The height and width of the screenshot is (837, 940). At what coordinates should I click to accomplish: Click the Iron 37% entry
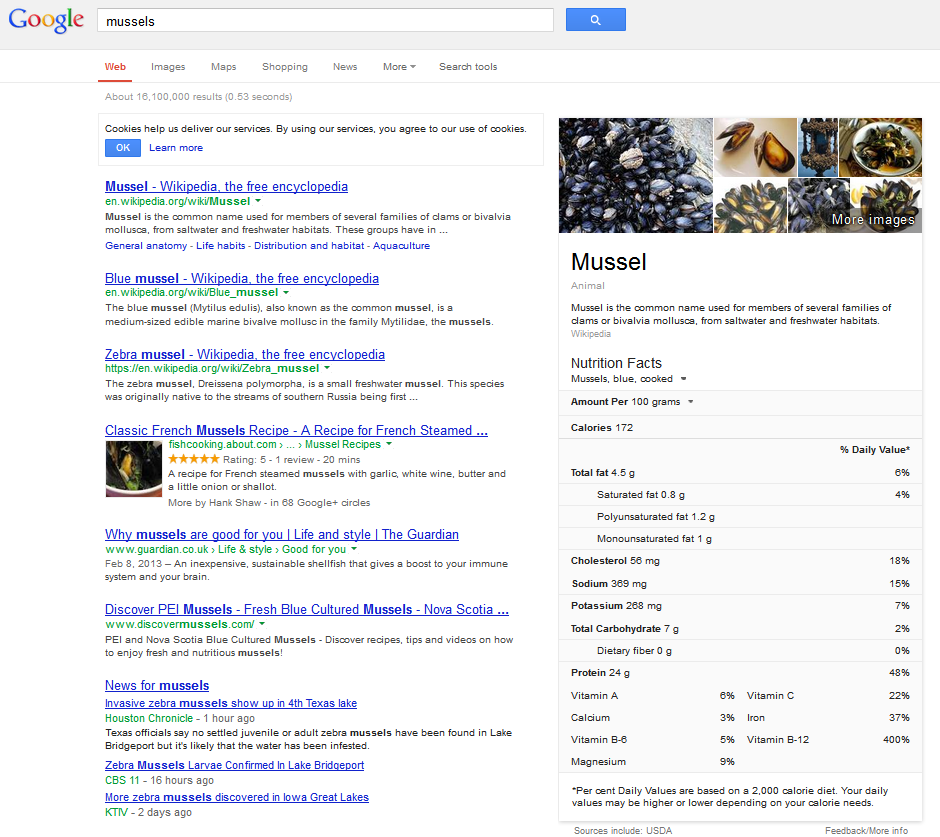(828, 718)
